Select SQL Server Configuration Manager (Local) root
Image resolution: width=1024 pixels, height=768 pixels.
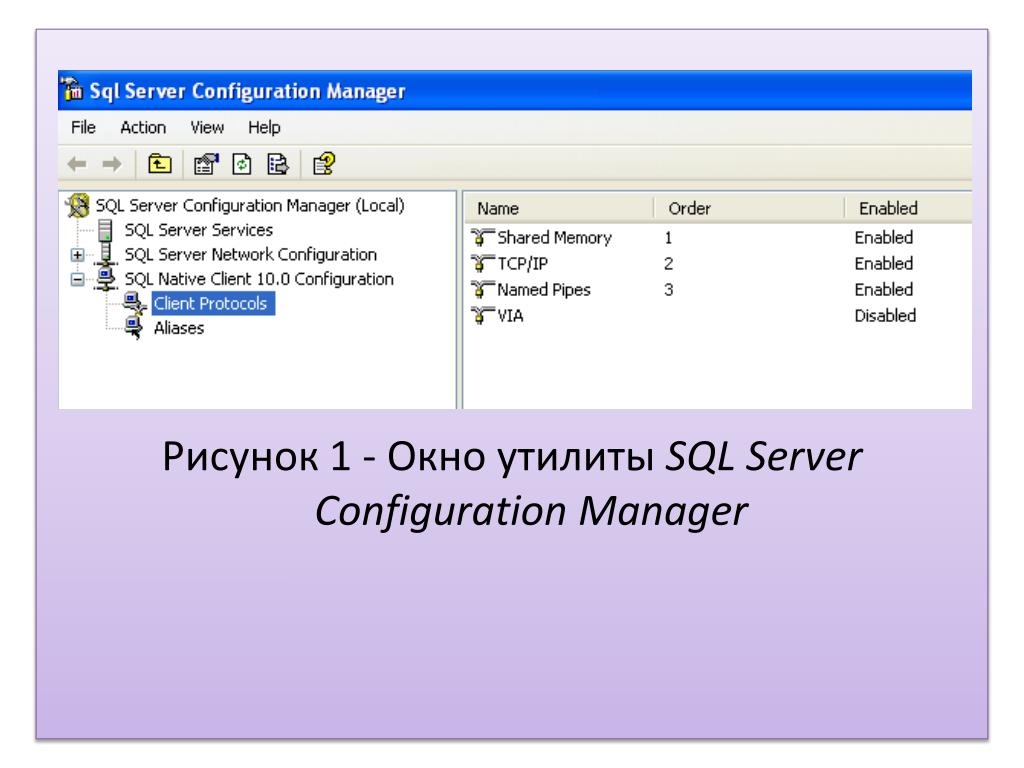[x=250, y=206]
